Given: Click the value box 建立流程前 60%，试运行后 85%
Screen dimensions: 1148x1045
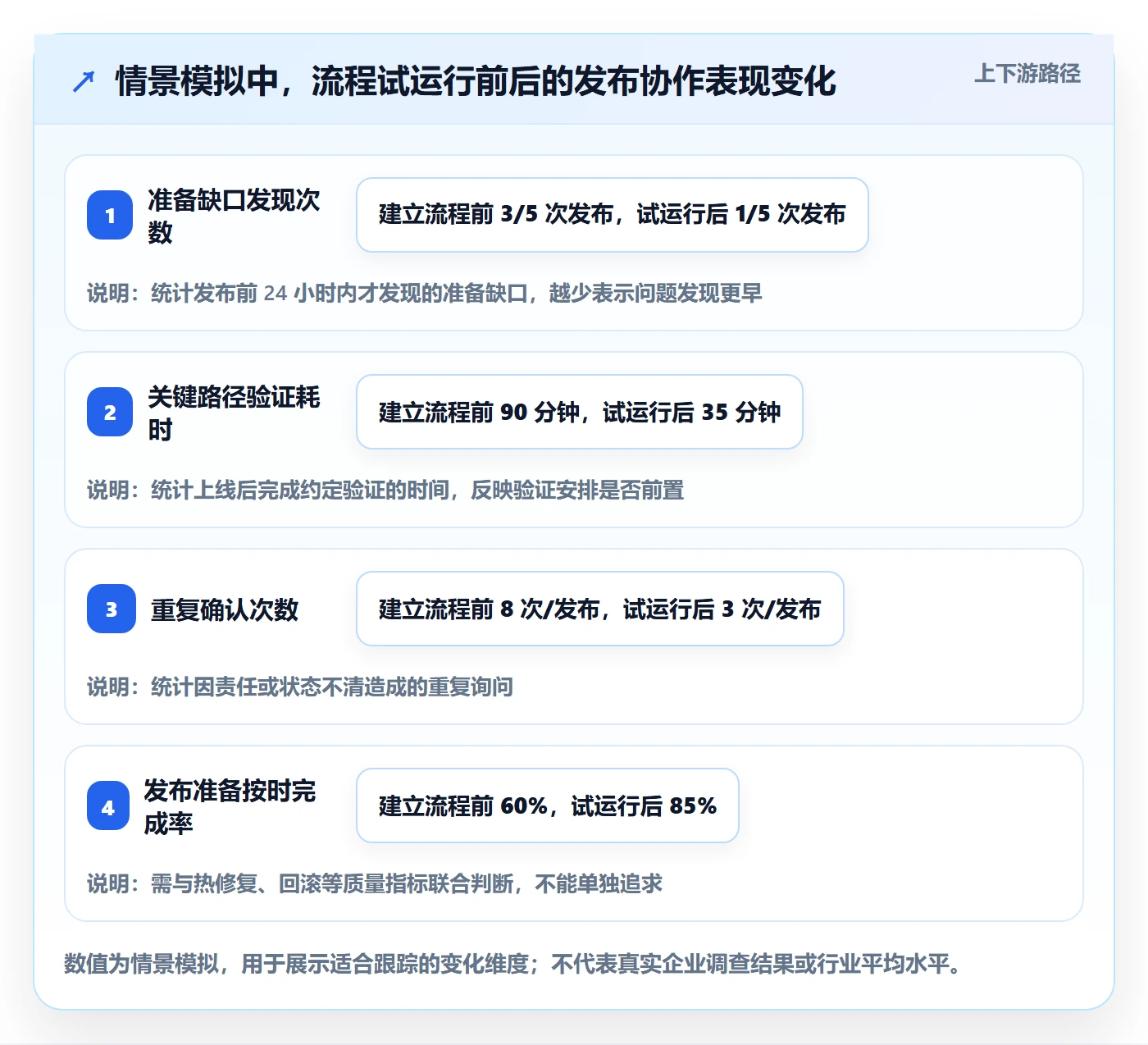Looking at the screenshot, I should click(548, 805).
